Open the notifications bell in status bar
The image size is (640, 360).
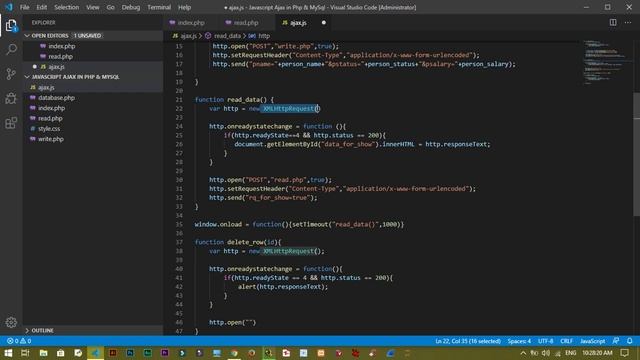(630, 341)
